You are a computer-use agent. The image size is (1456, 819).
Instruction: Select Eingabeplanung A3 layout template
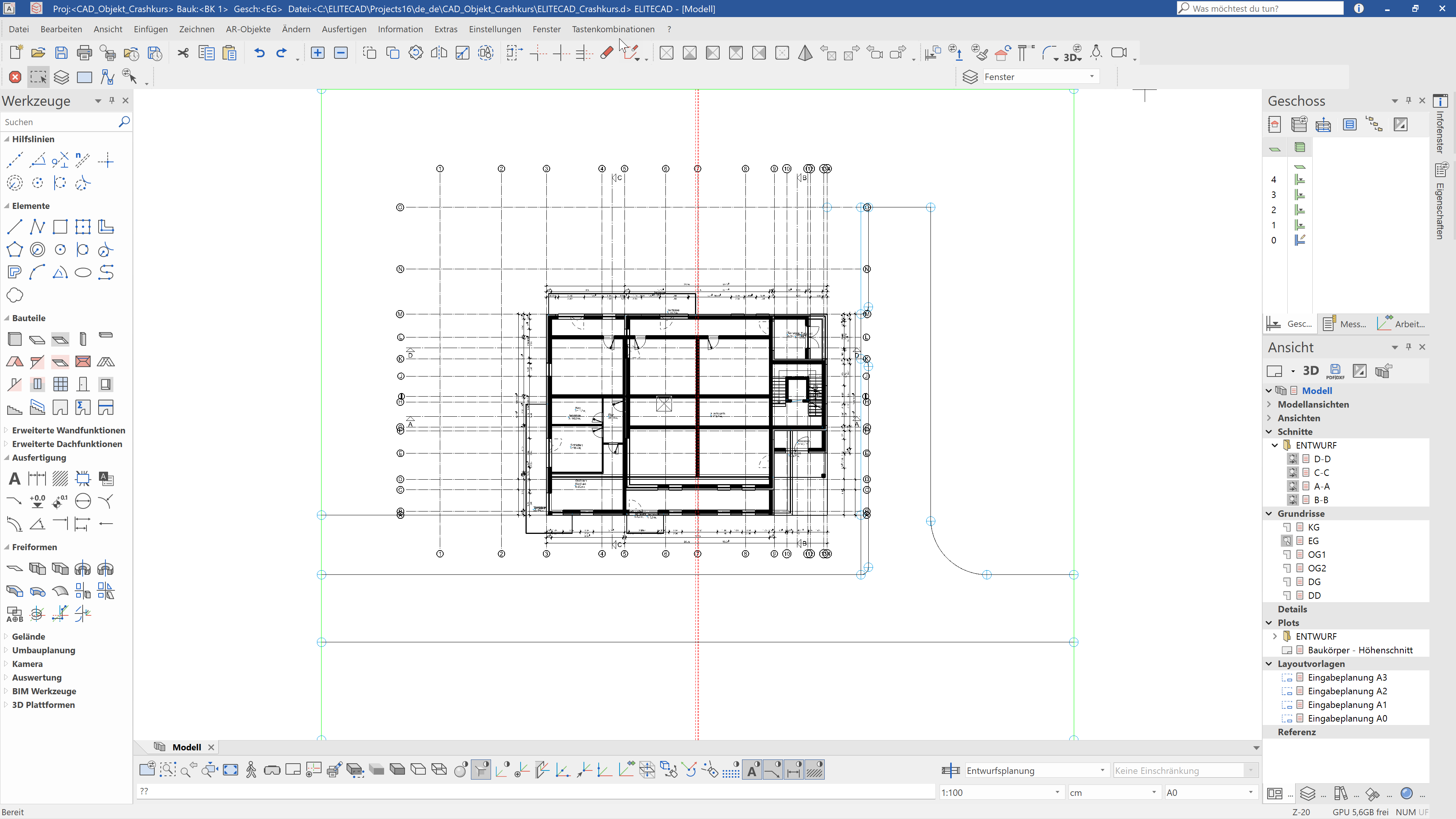tap(1347, 677)
